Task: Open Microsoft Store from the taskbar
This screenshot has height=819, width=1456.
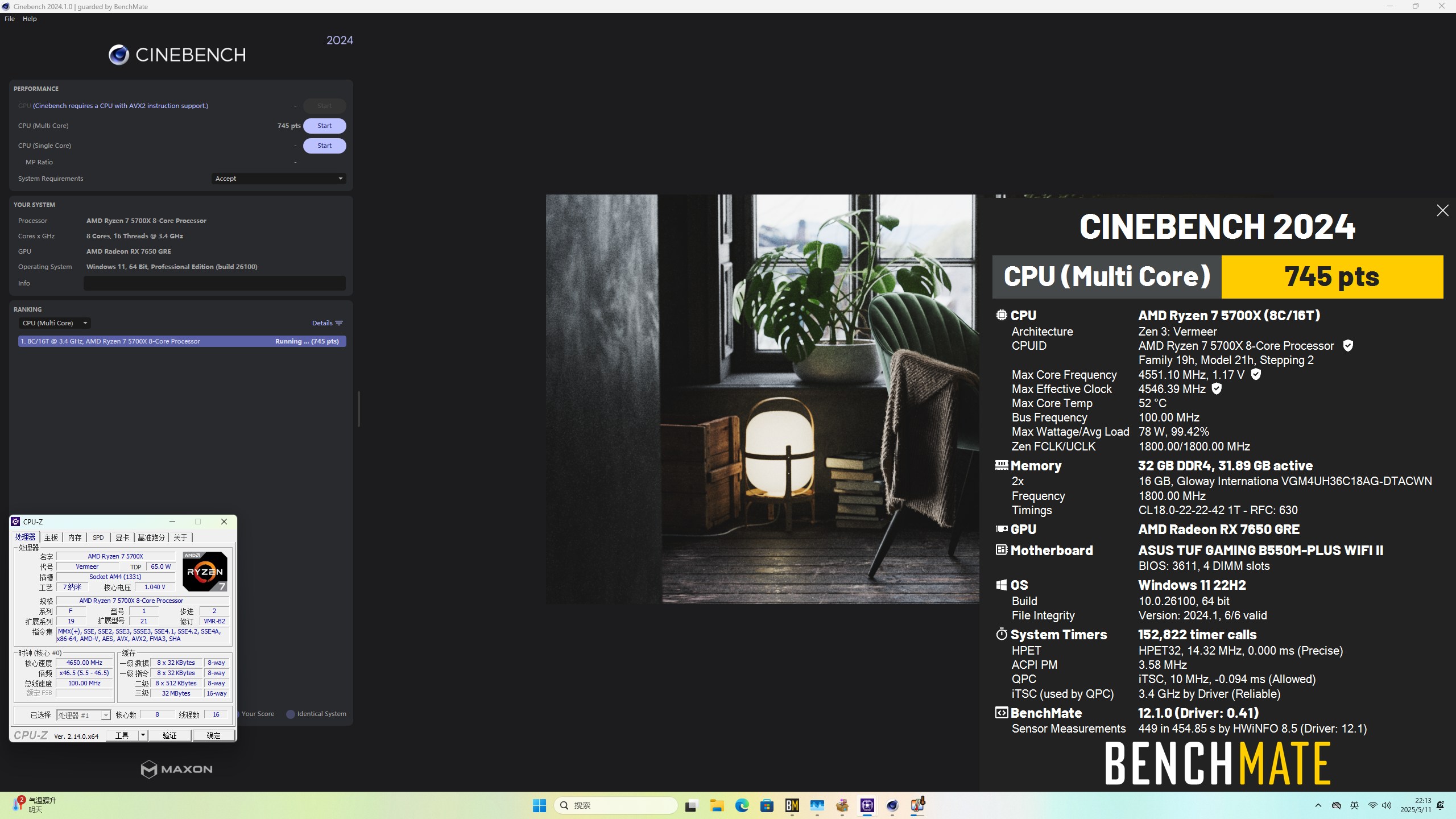Action: 767,805
